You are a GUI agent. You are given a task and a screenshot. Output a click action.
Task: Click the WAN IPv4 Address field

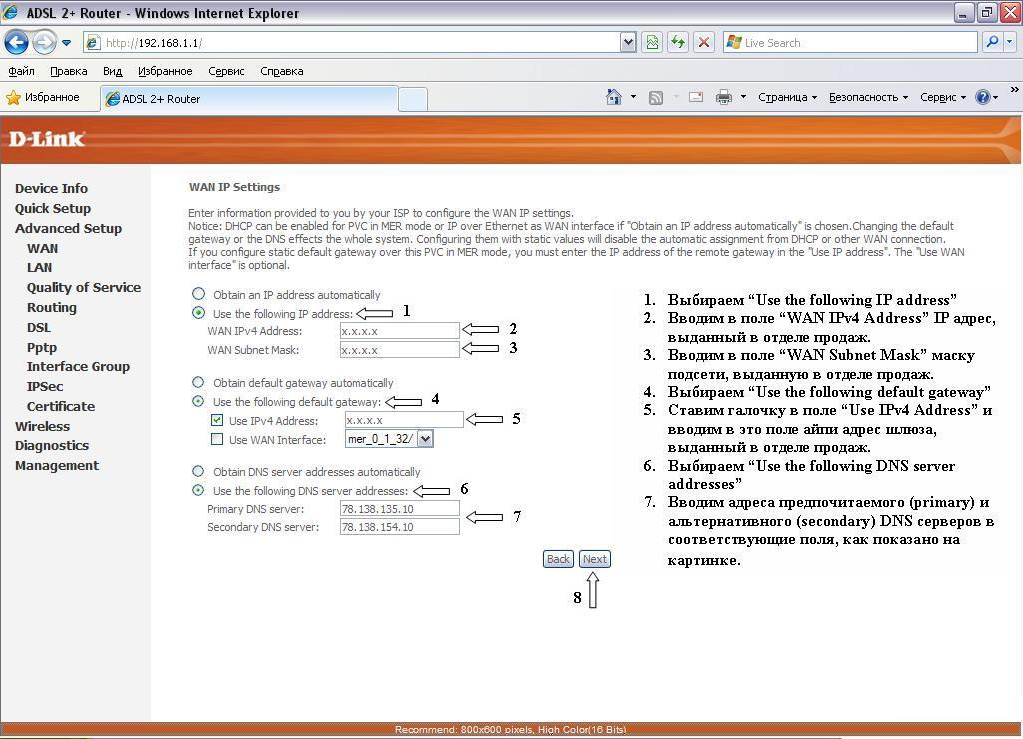(399, 331)
